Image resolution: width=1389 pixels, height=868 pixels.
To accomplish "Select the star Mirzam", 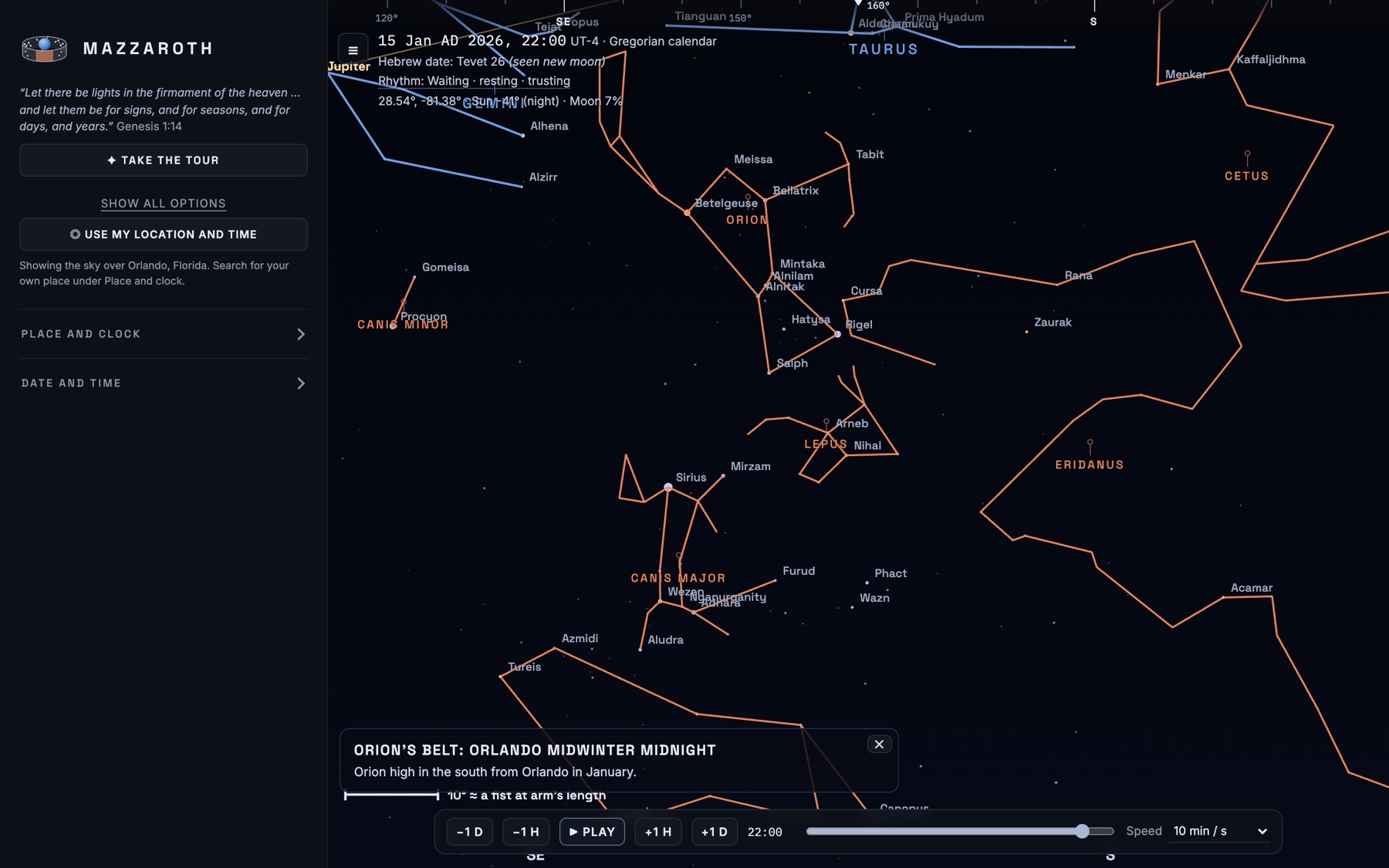I will [x=723, y=475].
